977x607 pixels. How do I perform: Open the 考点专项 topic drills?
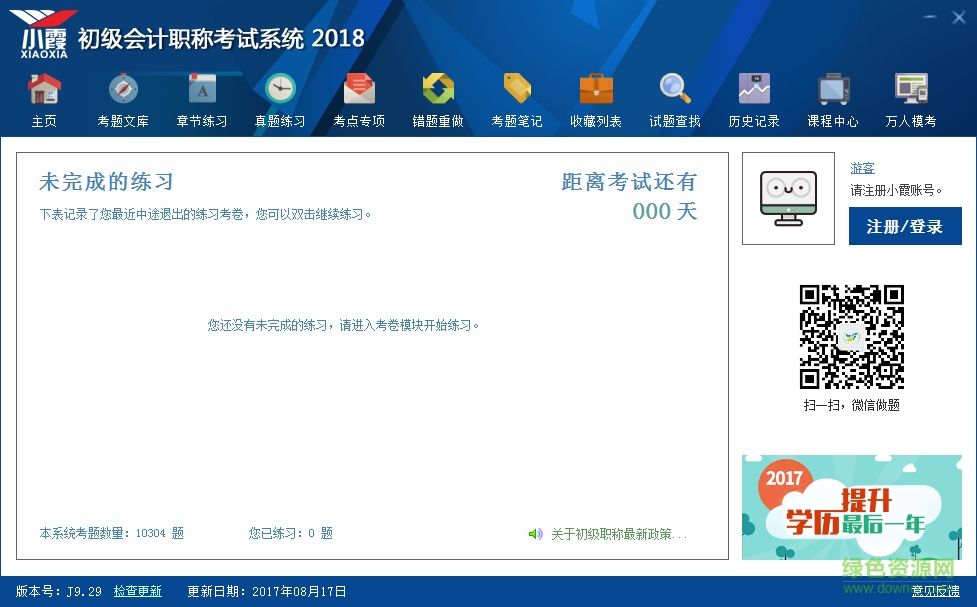359,98
